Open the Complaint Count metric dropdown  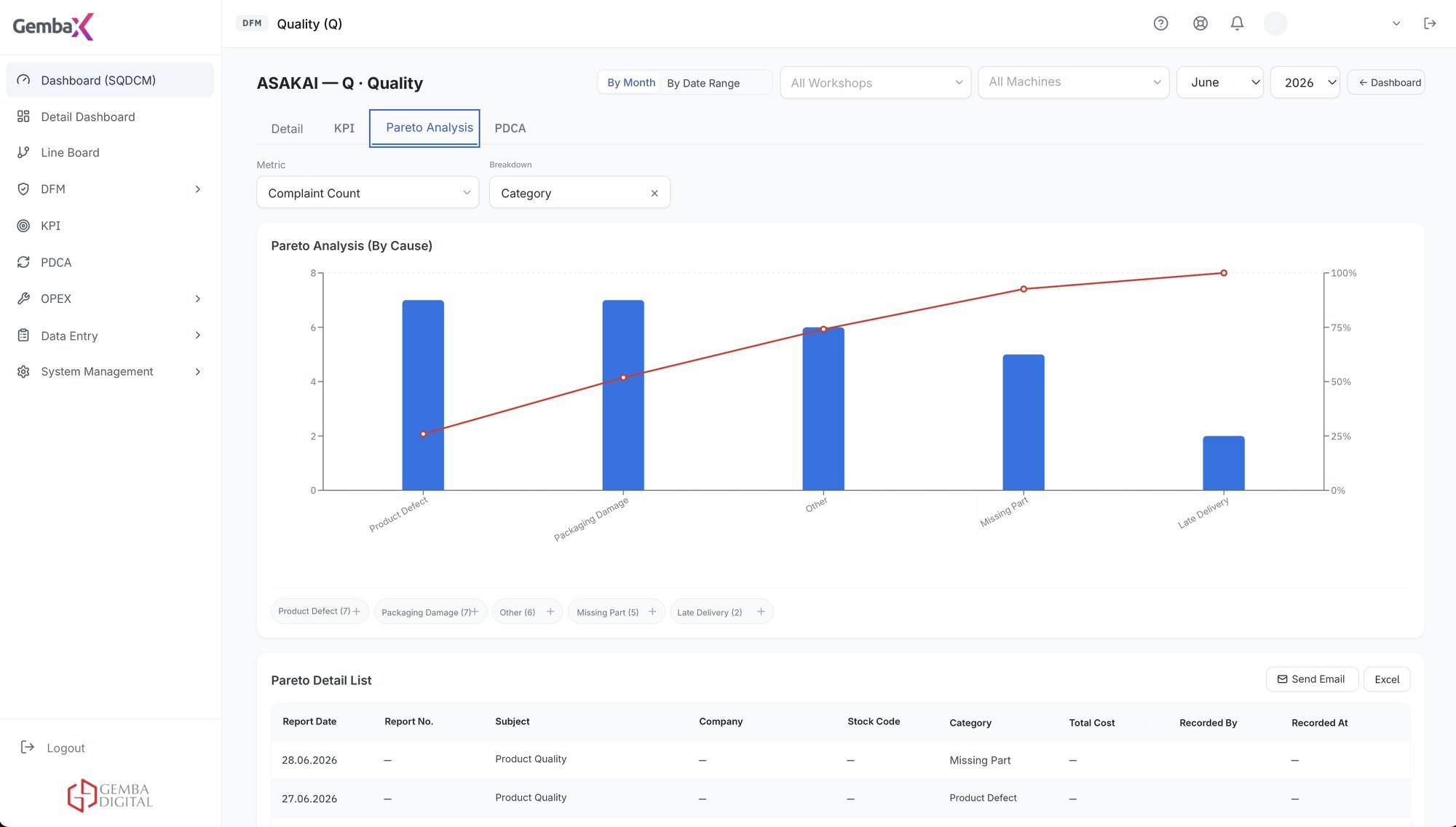click(368, 193)
